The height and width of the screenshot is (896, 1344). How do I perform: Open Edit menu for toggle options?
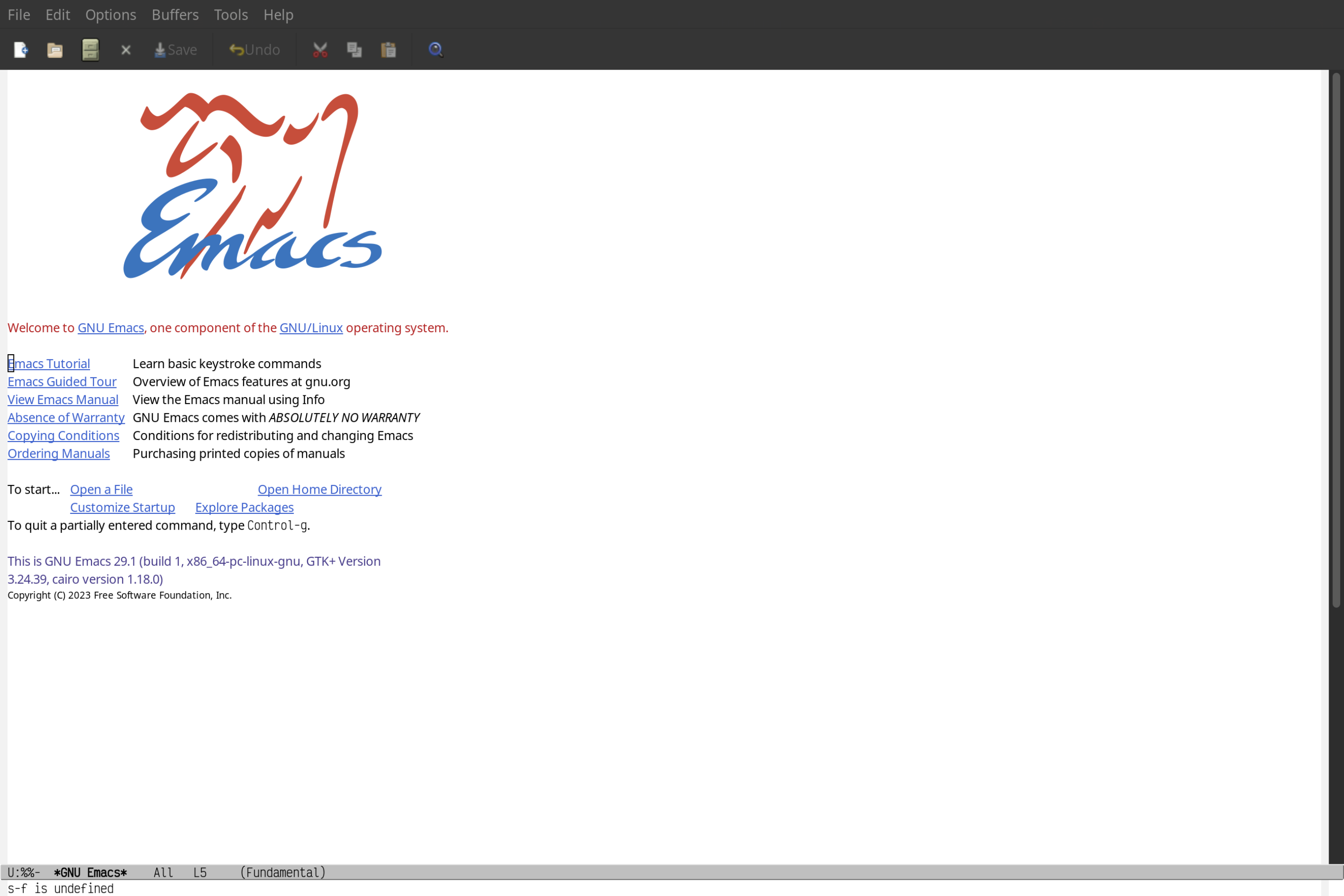(x=57, y=14)
